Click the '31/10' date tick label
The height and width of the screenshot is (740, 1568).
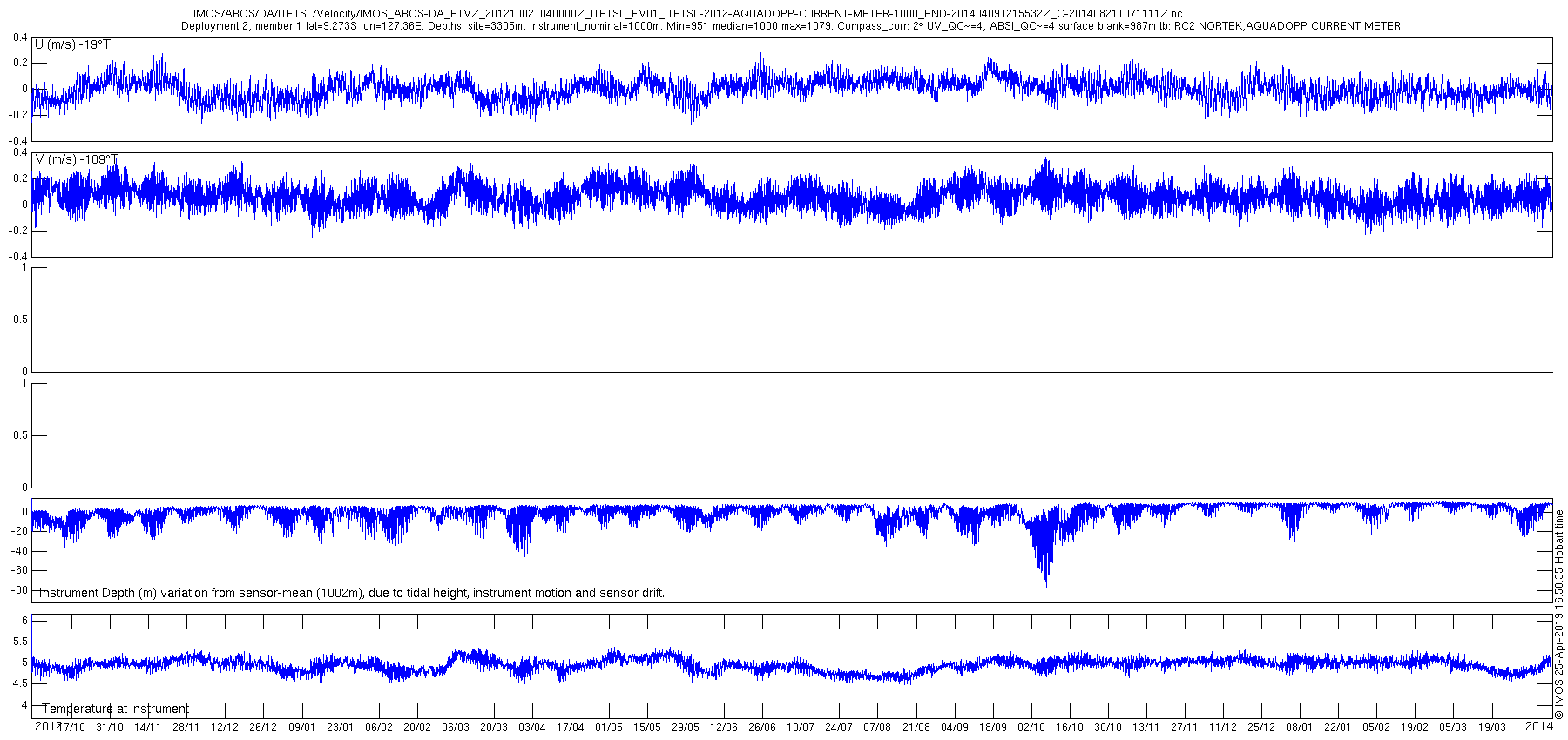pos(110,727)
